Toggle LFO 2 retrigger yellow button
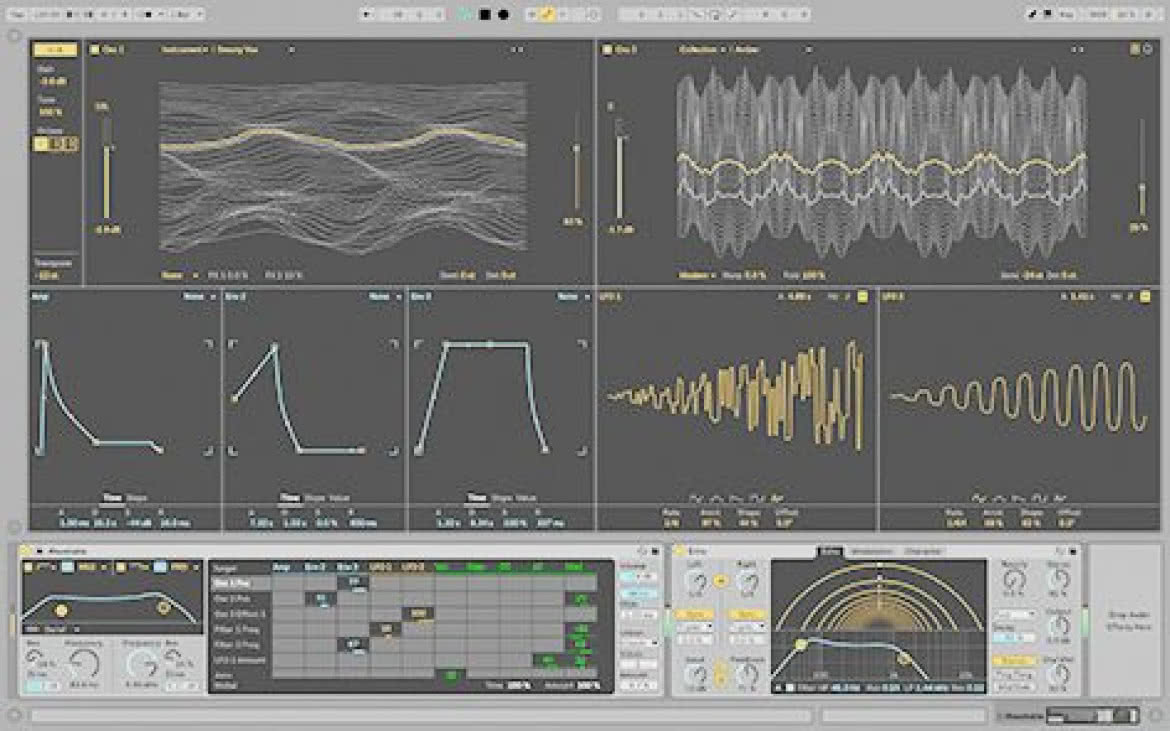Image resolution: width=1170 pixels, height=731 pixels. click(x=1145, y=297)
